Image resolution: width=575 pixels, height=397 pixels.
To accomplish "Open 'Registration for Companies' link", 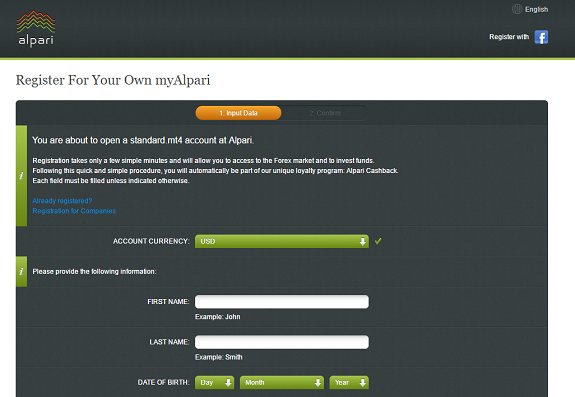I will point(74,211).
